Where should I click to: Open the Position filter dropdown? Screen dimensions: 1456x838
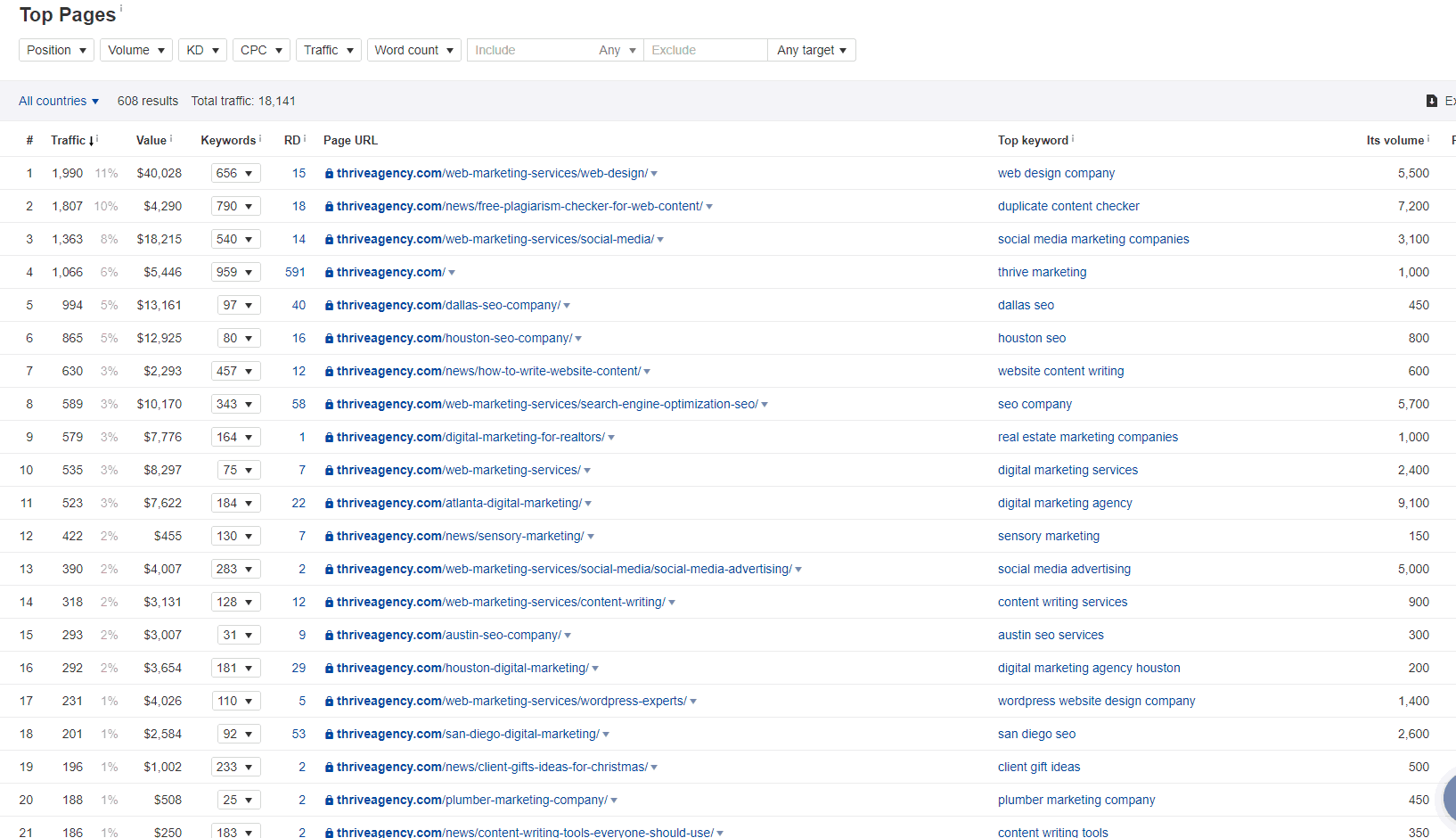click(x=56, y=50)
